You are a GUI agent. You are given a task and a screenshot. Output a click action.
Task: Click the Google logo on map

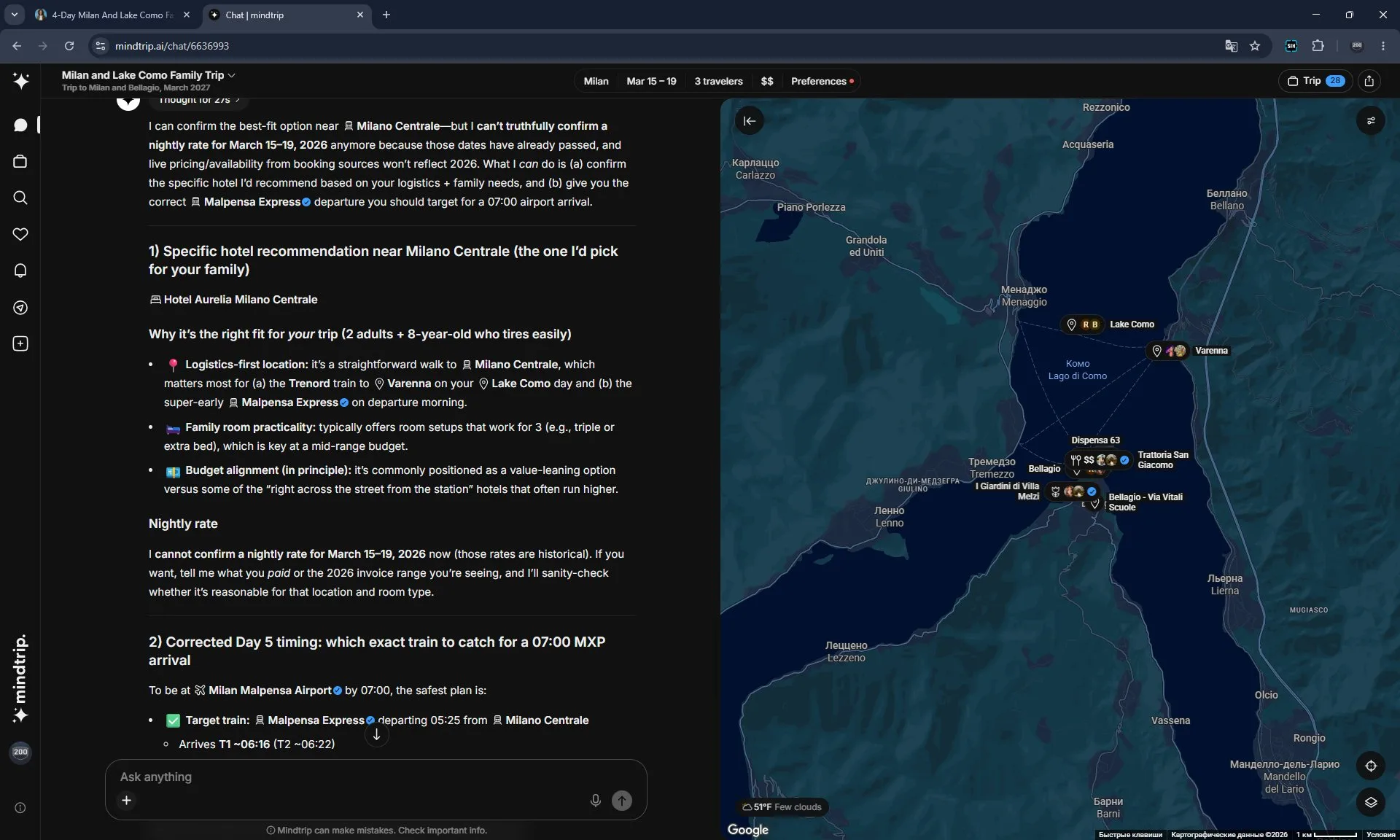[x=748, y=830]
